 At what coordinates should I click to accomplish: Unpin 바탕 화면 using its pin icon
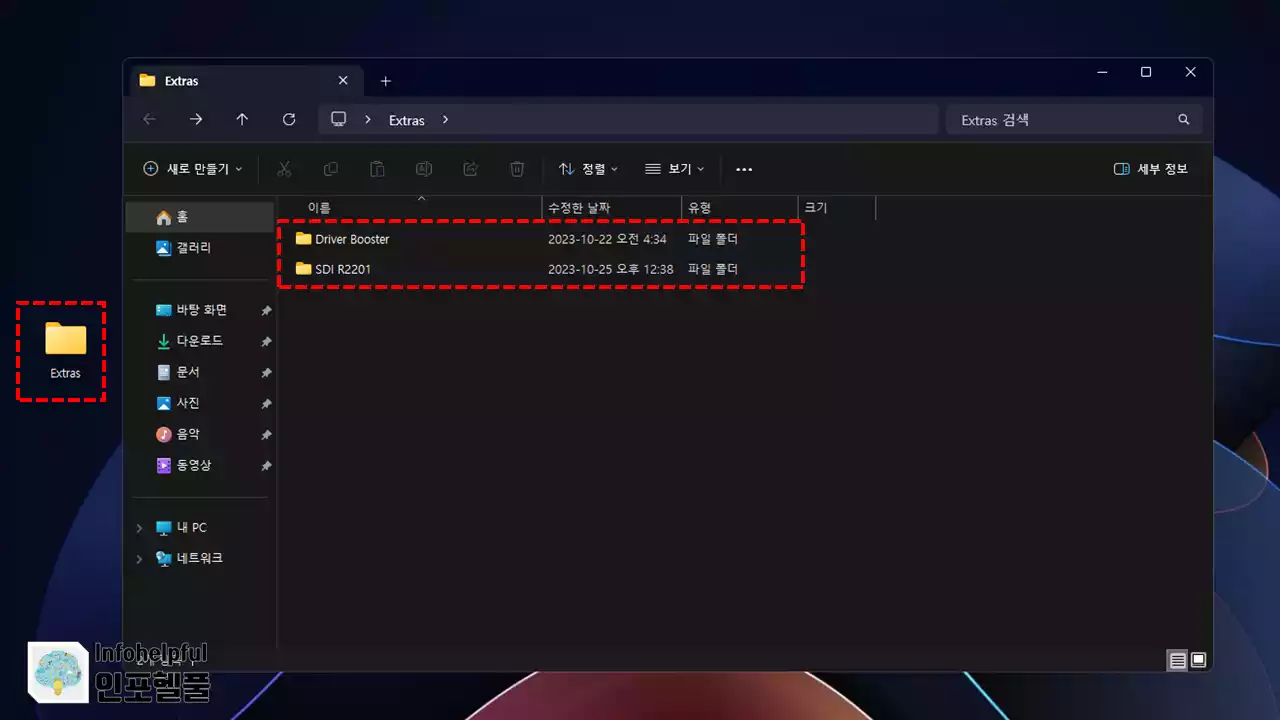click(x=266, y=310)
